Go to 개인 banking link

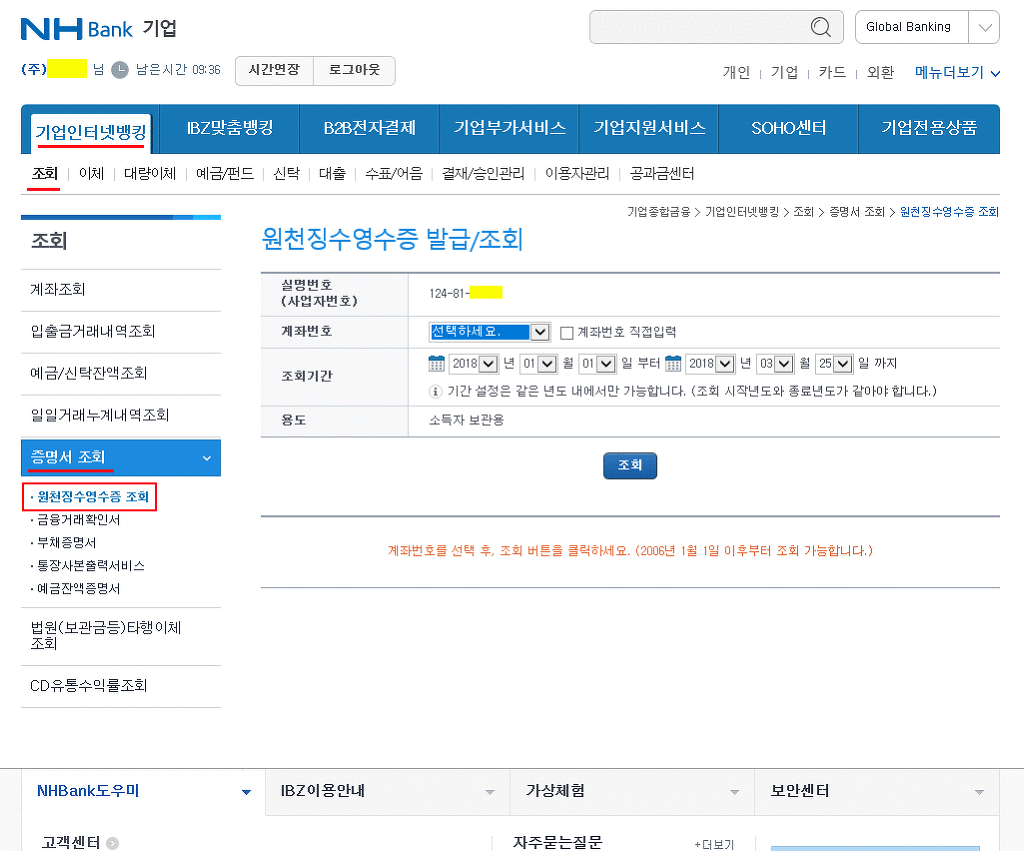click(x=736, y=72)
